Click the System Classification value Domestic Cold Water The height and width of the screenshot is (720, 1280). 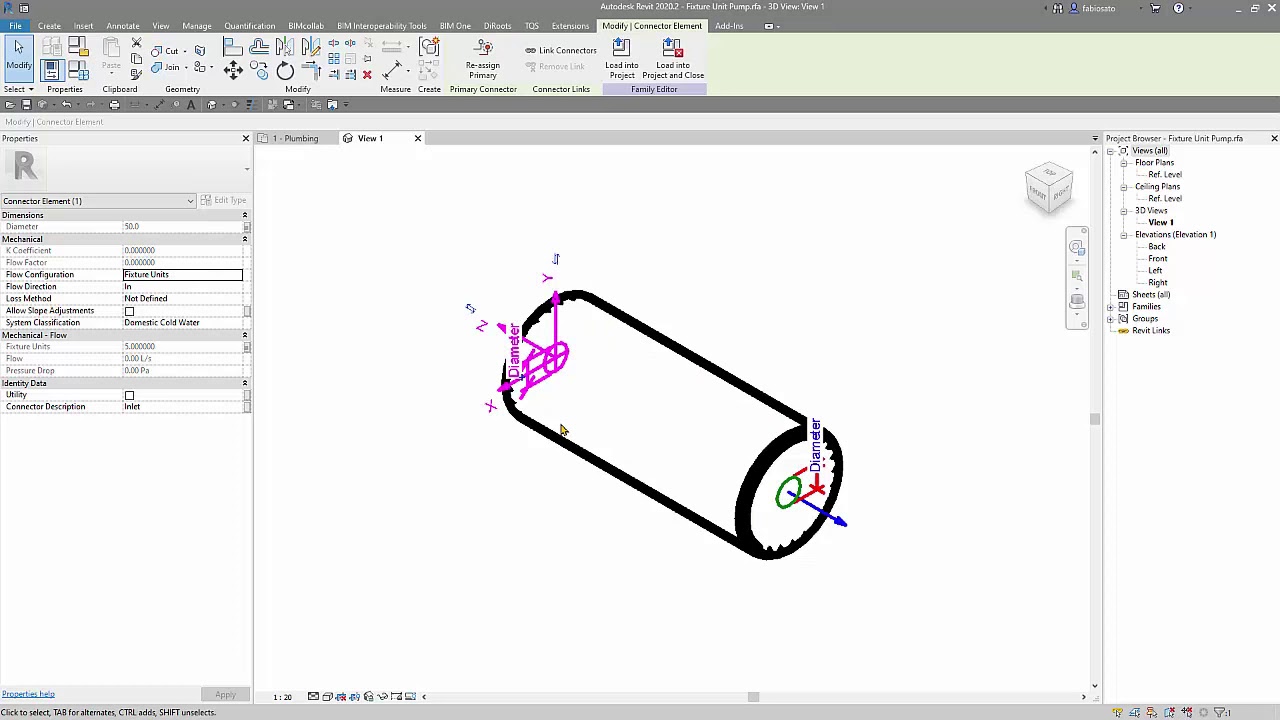(182, 323)
